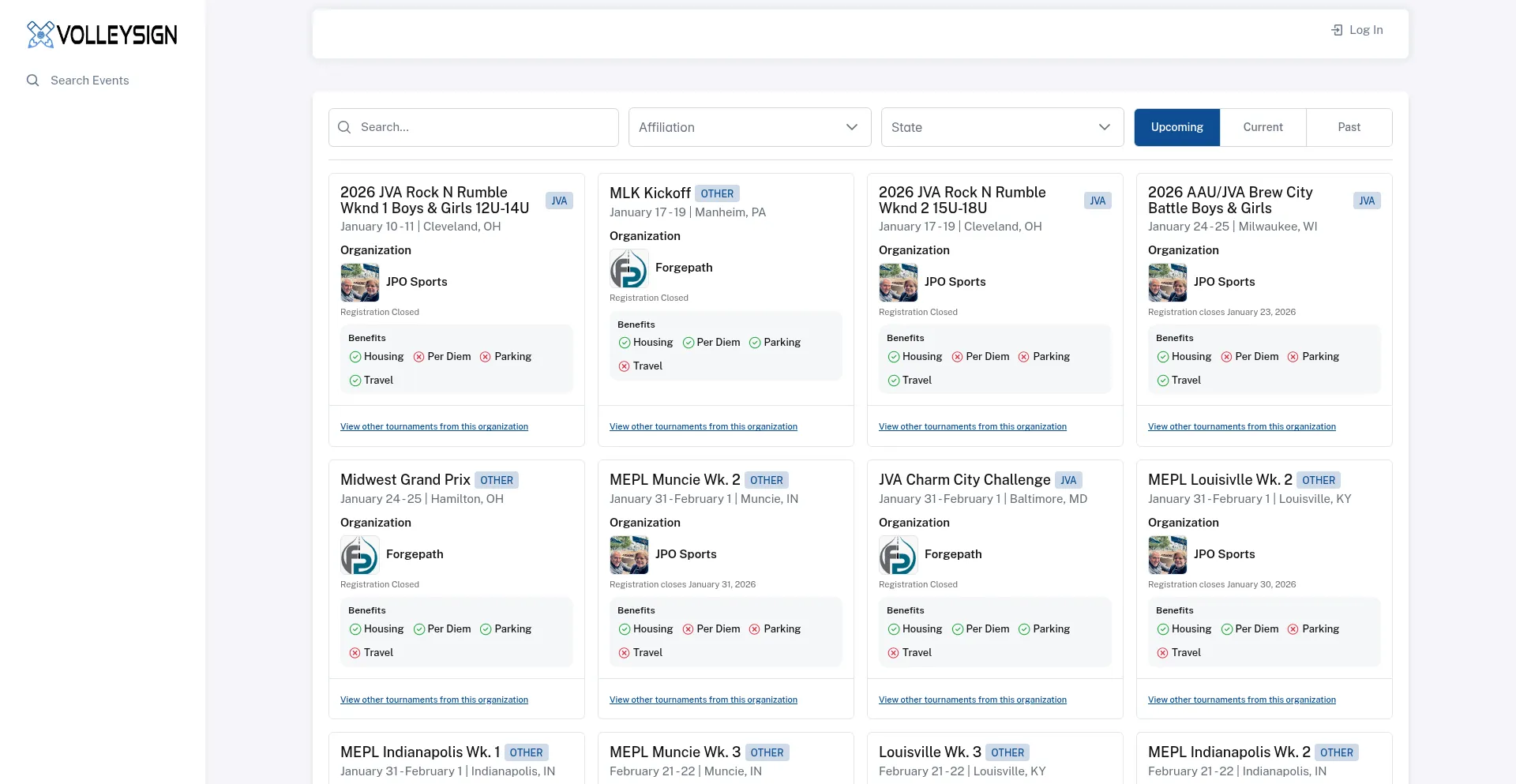Open the Affiliation dropdown
The height and width of the screenshot is (784, 1516).
(749, 127)
